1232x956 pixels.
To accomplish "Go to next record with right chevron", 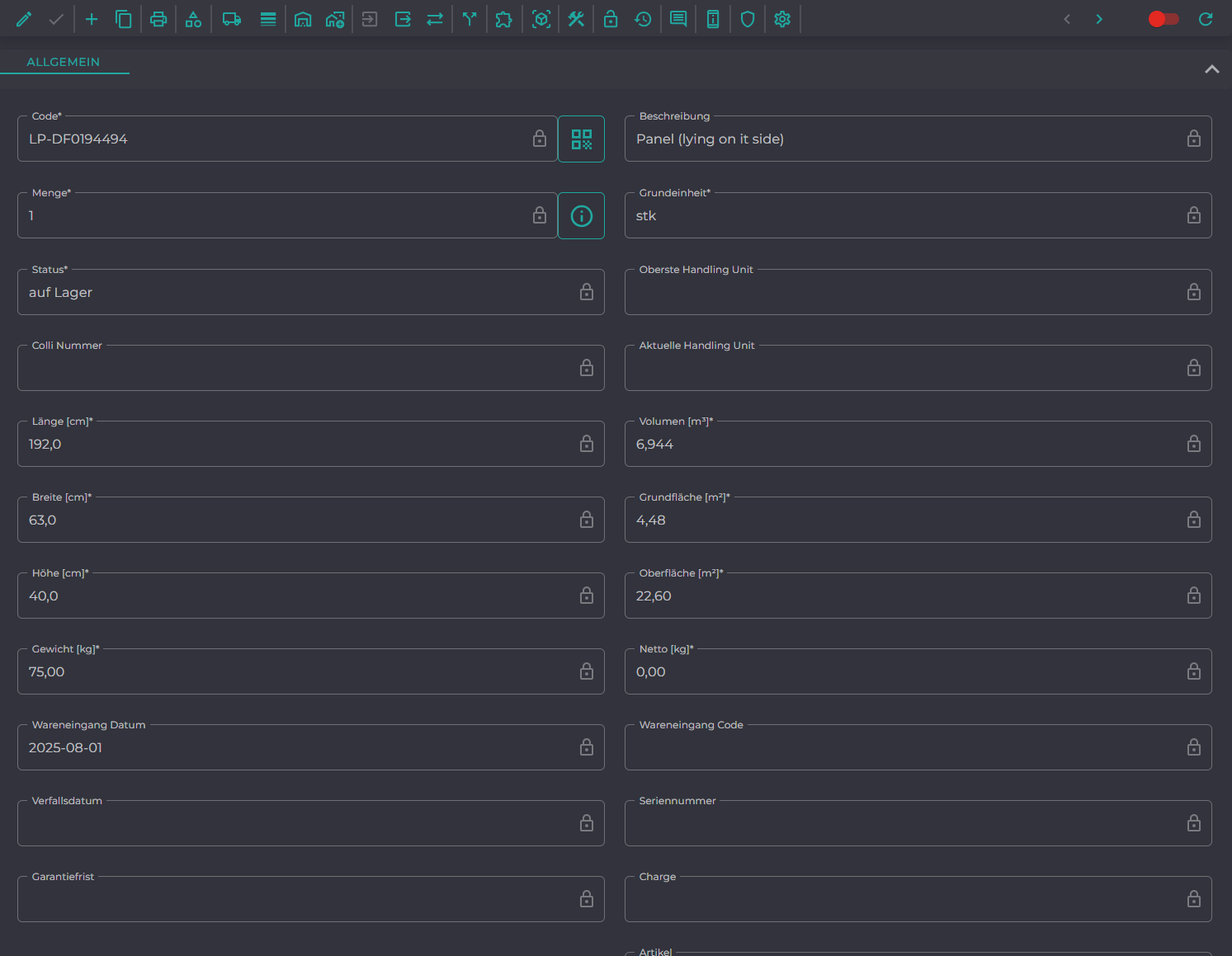I will click(1099, 19).
